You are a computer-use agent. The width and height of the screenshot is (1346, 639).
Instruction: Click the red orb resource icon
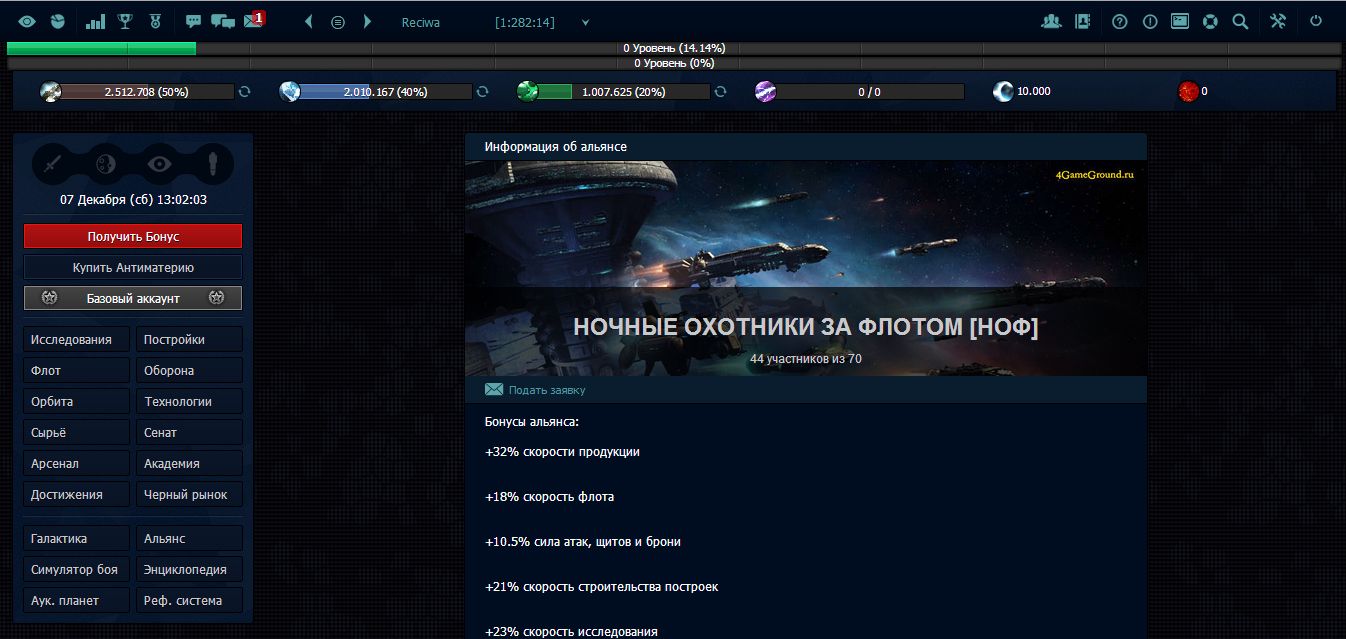pos(1188,92)
